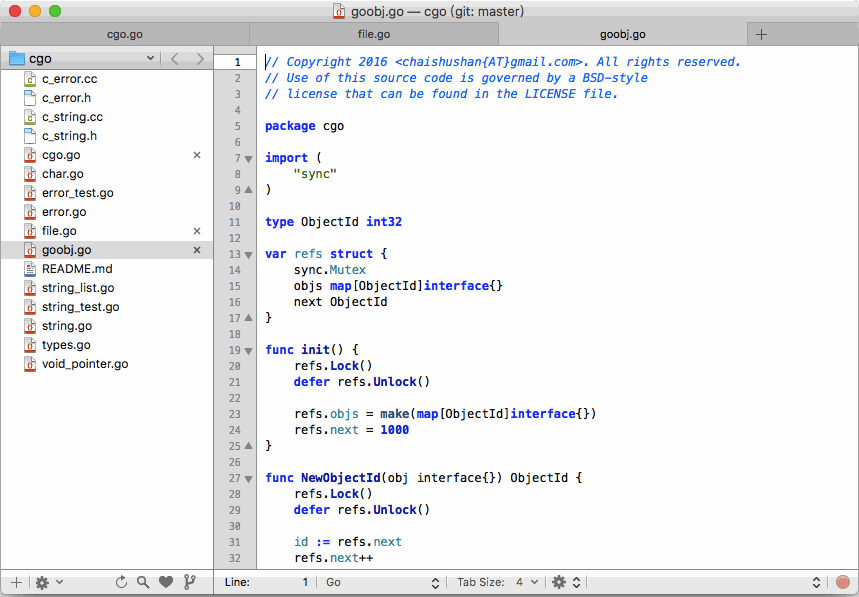Click line number 5 in the gutter
The image size is (859, 597).
(237, 127)
